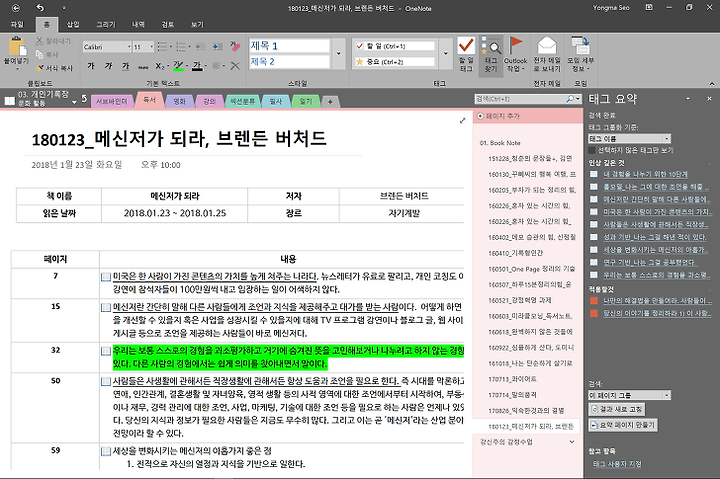The width and height of the screenshot is (720, 479).
Task: Switch to the 일기 section tab
Action: pos(306,101)
